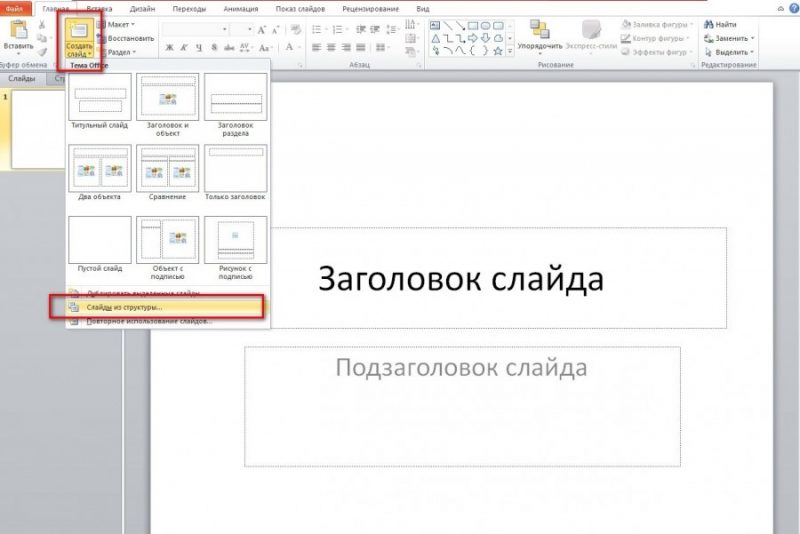The image size is (800, 534).
Task: Pick the Пустой слайд layout thumbnail
Action: (99, 240)
